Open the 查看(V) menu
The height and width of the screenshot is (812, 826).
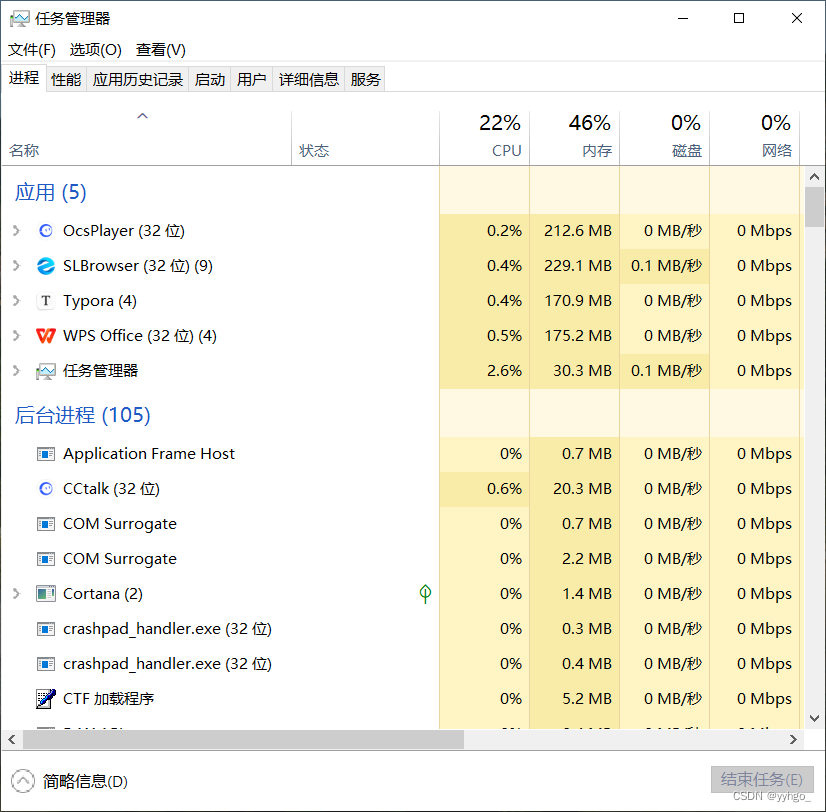point(161,50)
